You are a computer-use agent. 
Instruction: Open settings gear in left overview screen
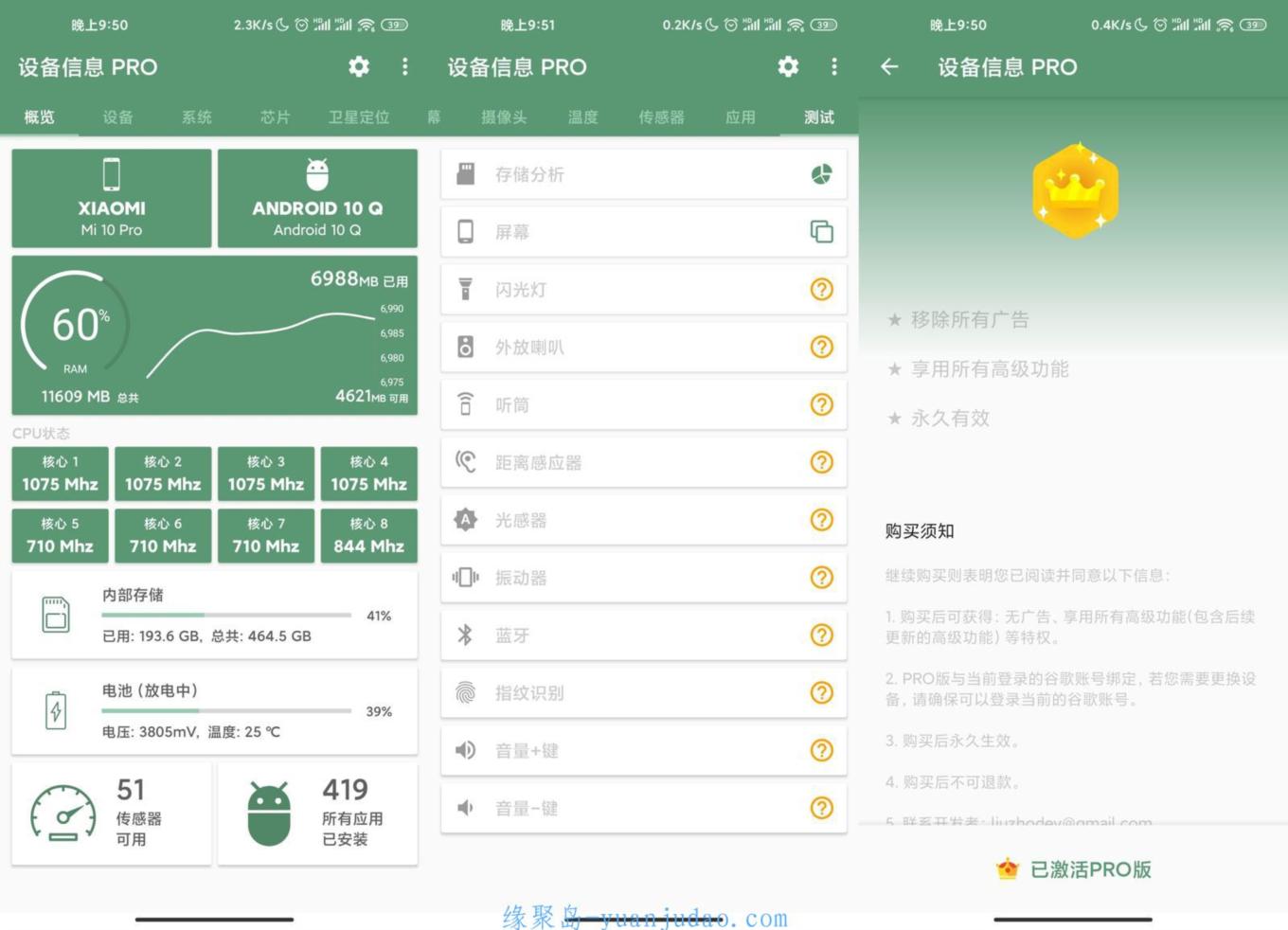tap(359, 66)
